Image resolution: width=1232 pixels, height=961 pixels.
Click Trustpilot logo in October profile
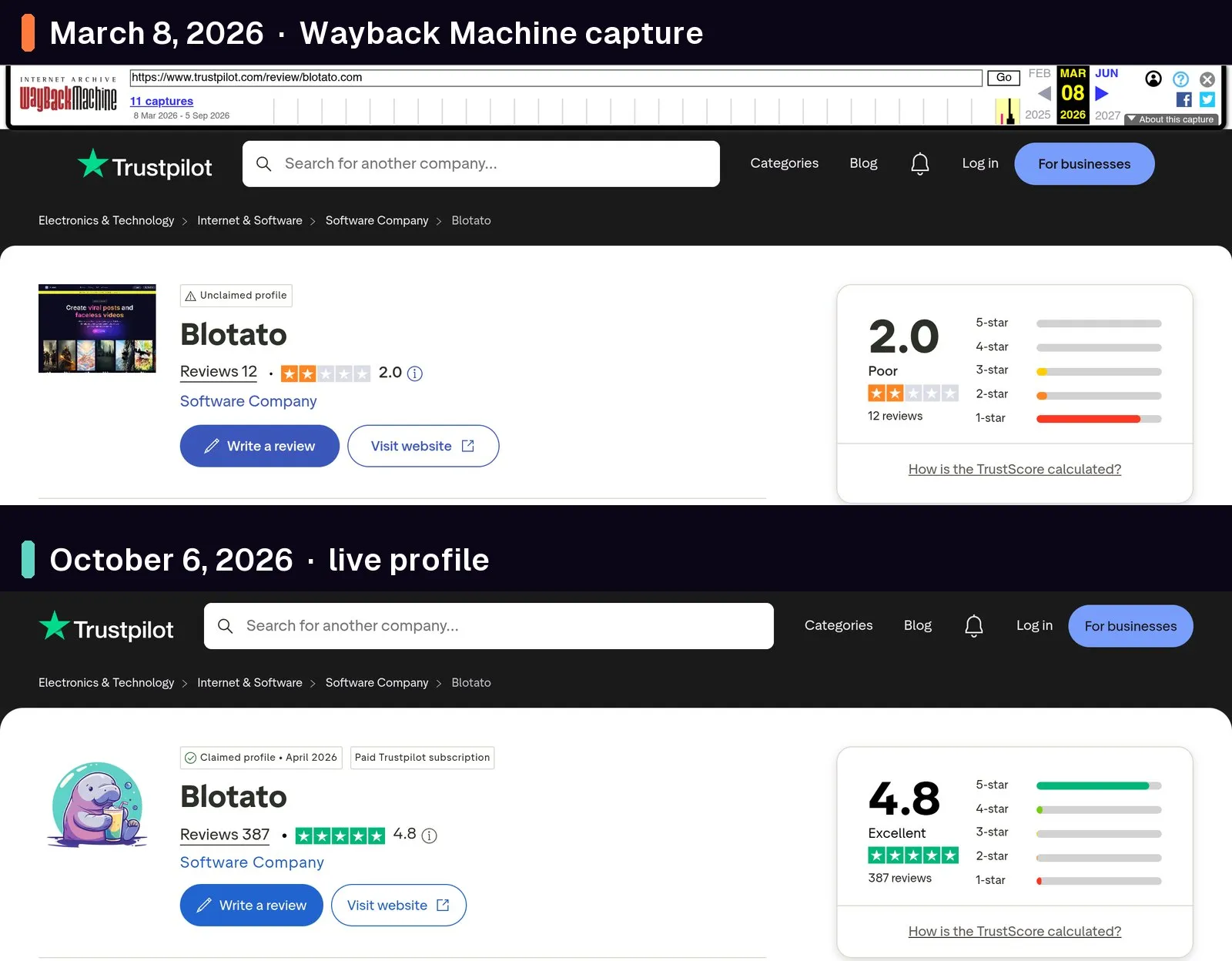coord(106,627)
